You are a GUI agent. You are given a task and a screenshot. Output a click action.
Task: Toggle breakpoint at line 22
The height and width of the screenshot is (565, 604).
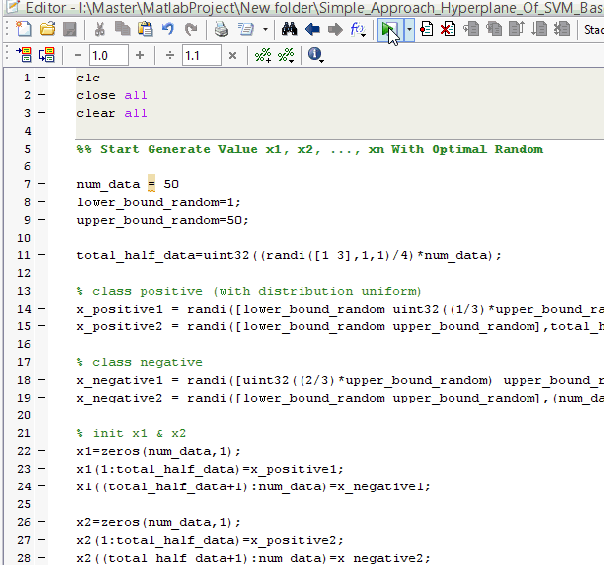click(41, 451)
